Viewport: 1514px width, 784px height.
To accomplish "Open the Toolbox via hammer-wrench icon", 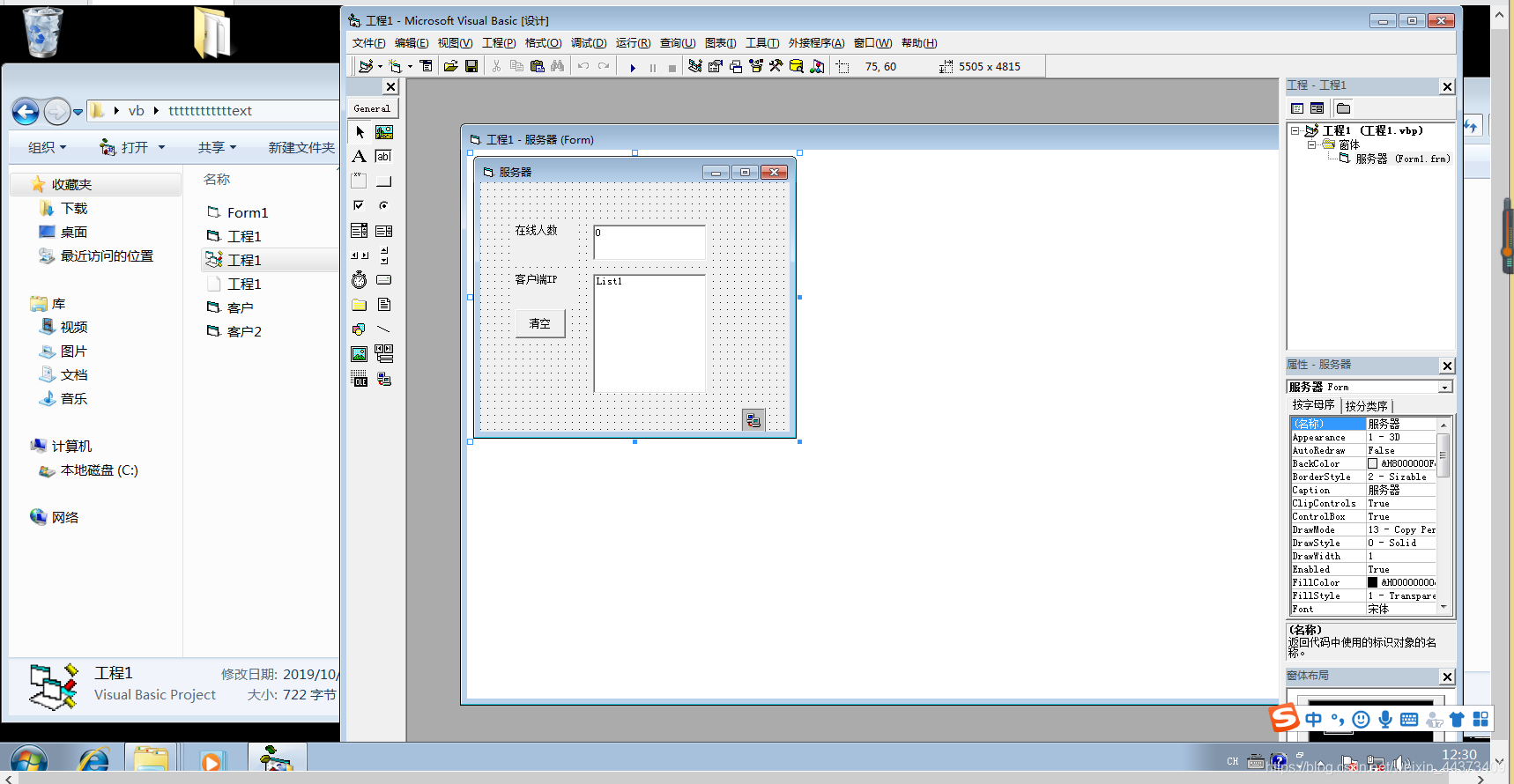I will (776, 66).
